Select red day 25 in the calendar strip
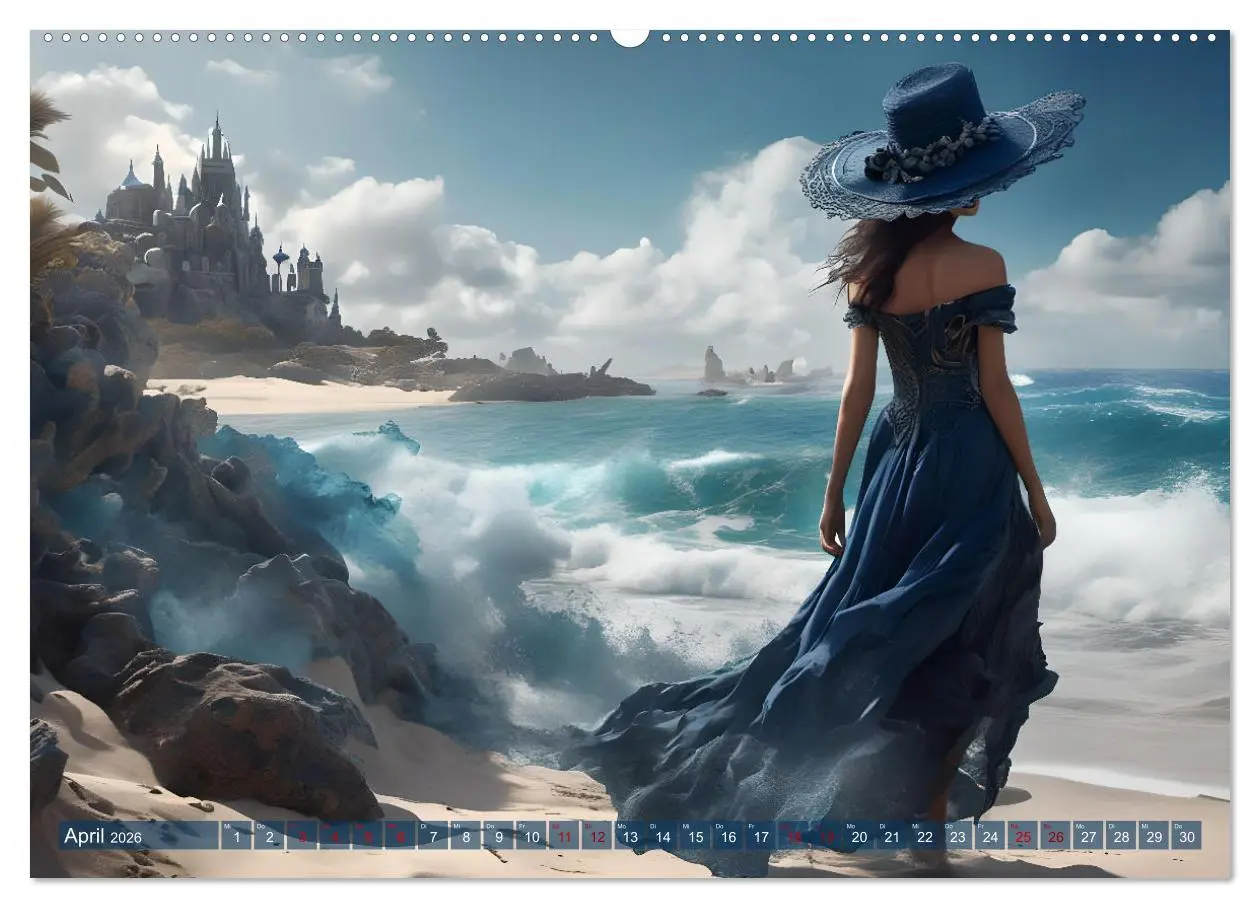The image size is (1260, 908). point(1022,836)
